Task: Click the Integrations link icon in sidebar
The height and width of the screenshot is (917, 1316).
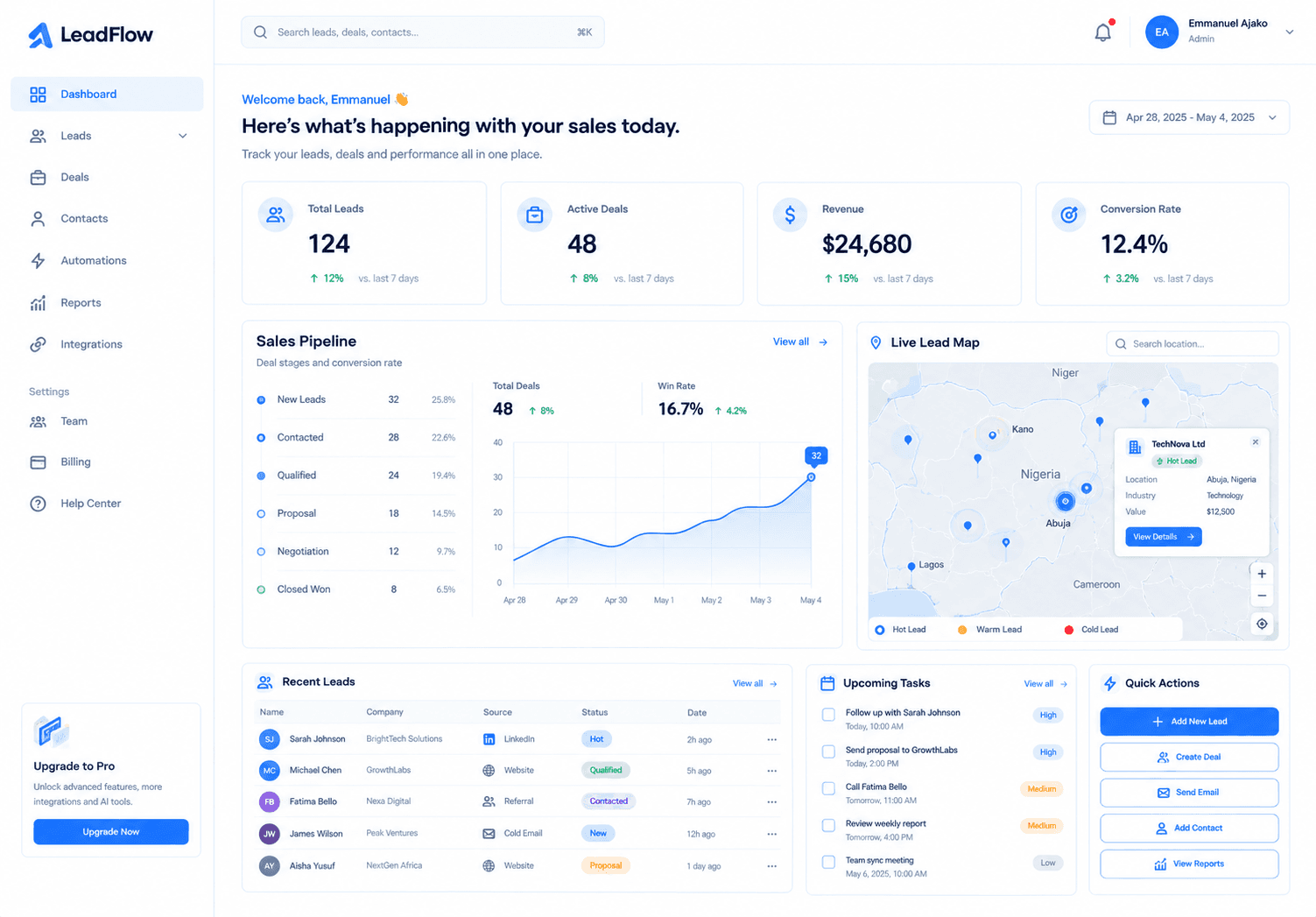Action: tap(38, 344)
